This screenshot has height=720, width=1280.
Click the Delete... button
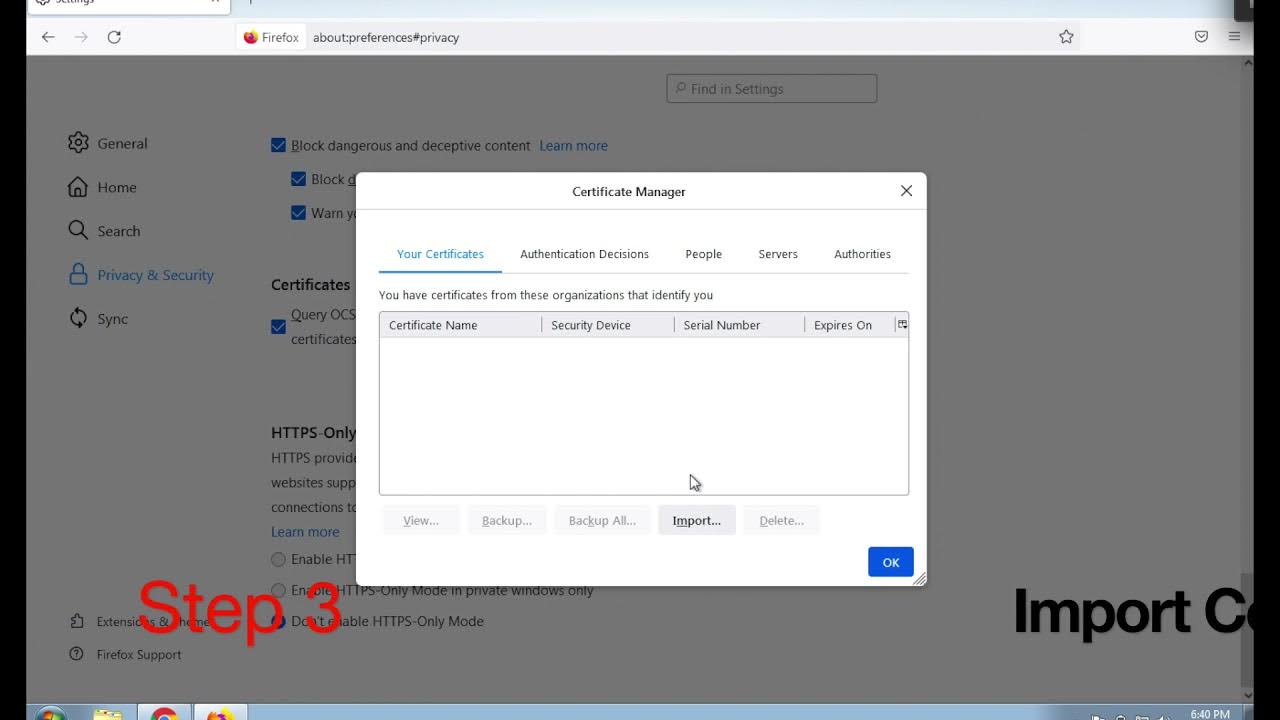781,520
